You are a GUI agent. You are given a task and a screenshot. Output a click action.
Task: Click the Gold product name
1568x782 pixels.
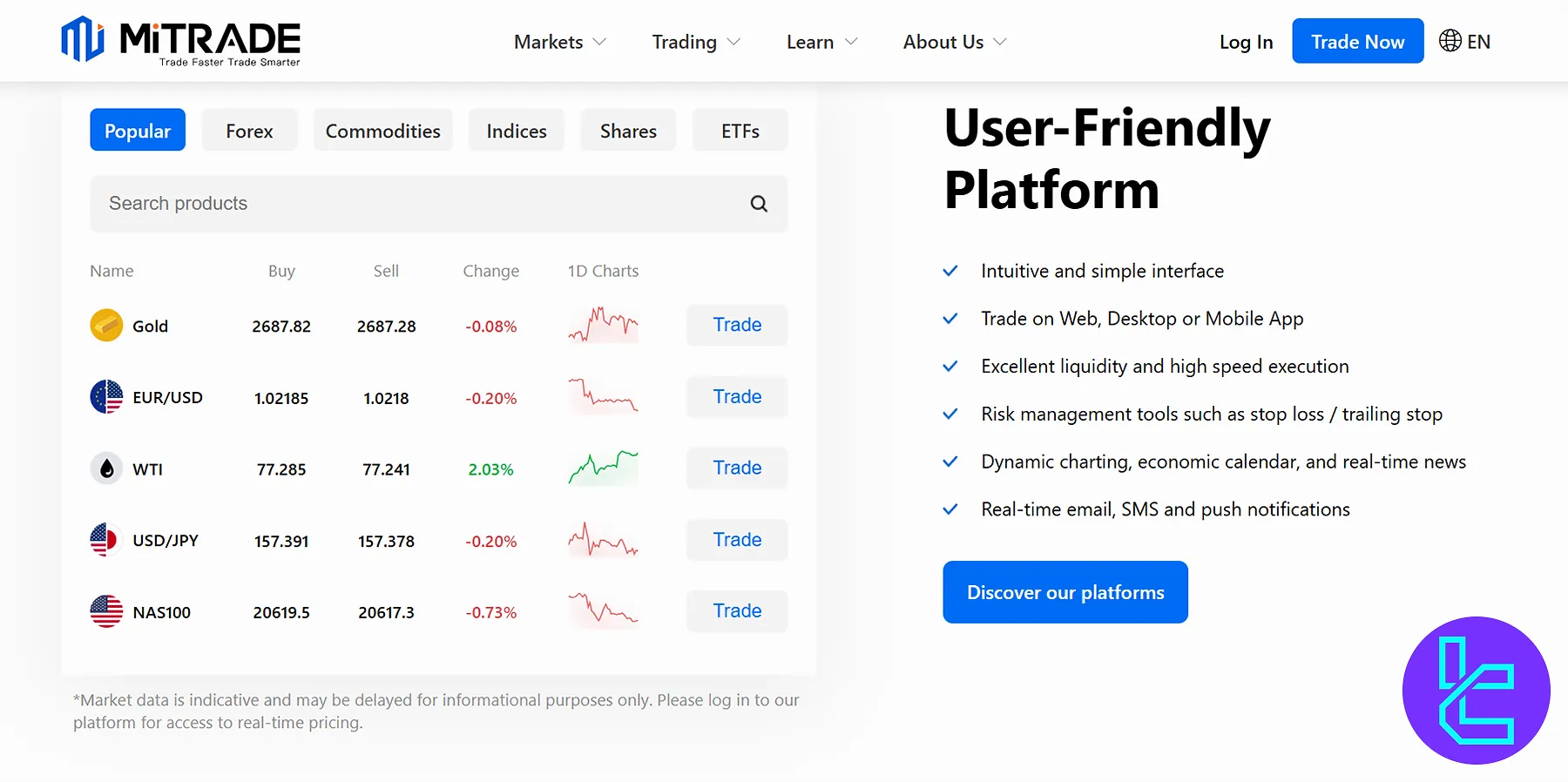pyautogui.click(x=150, y=326)
